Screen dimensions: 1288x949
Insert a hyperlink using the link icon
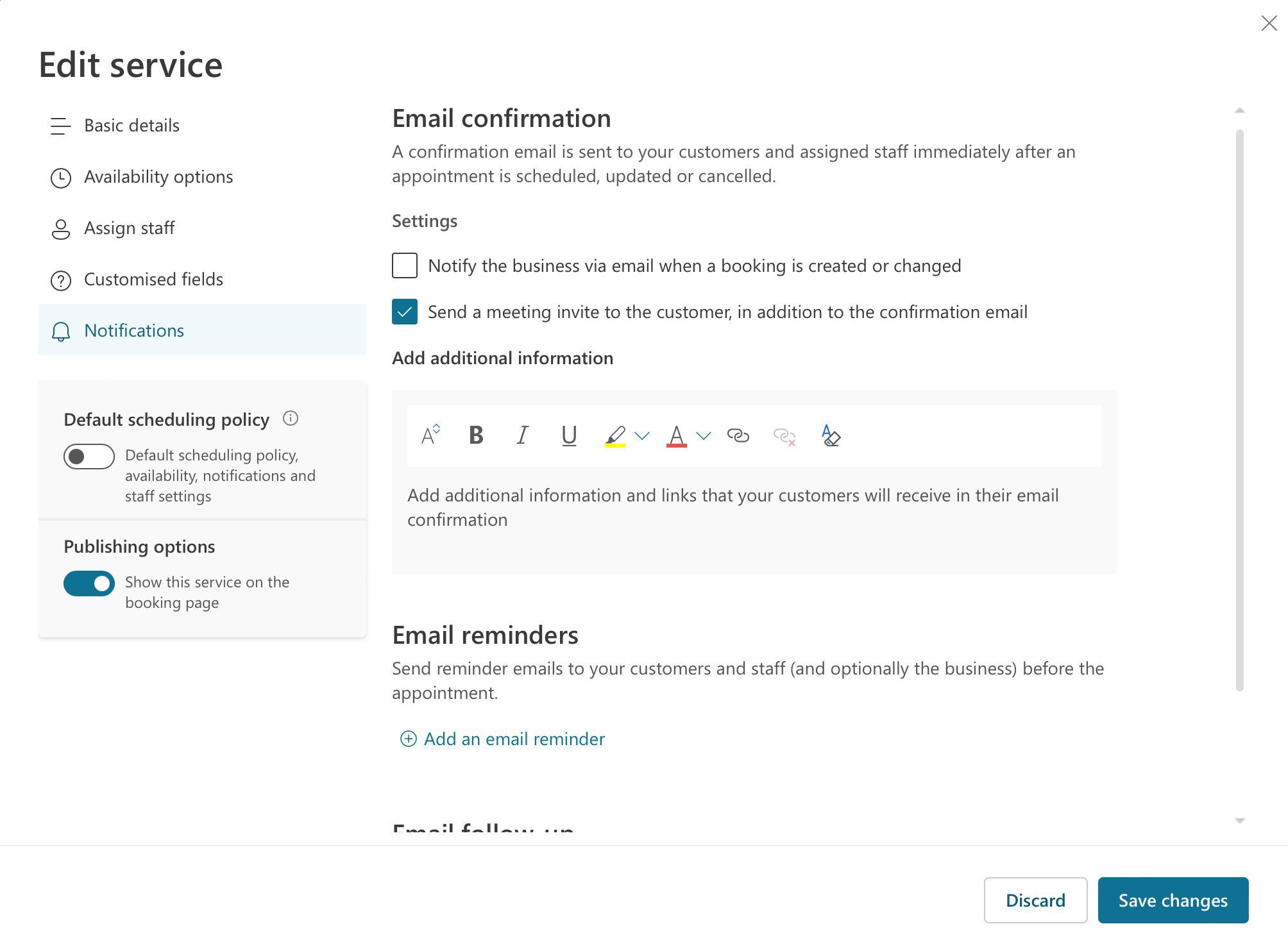(x=739, y=436)
